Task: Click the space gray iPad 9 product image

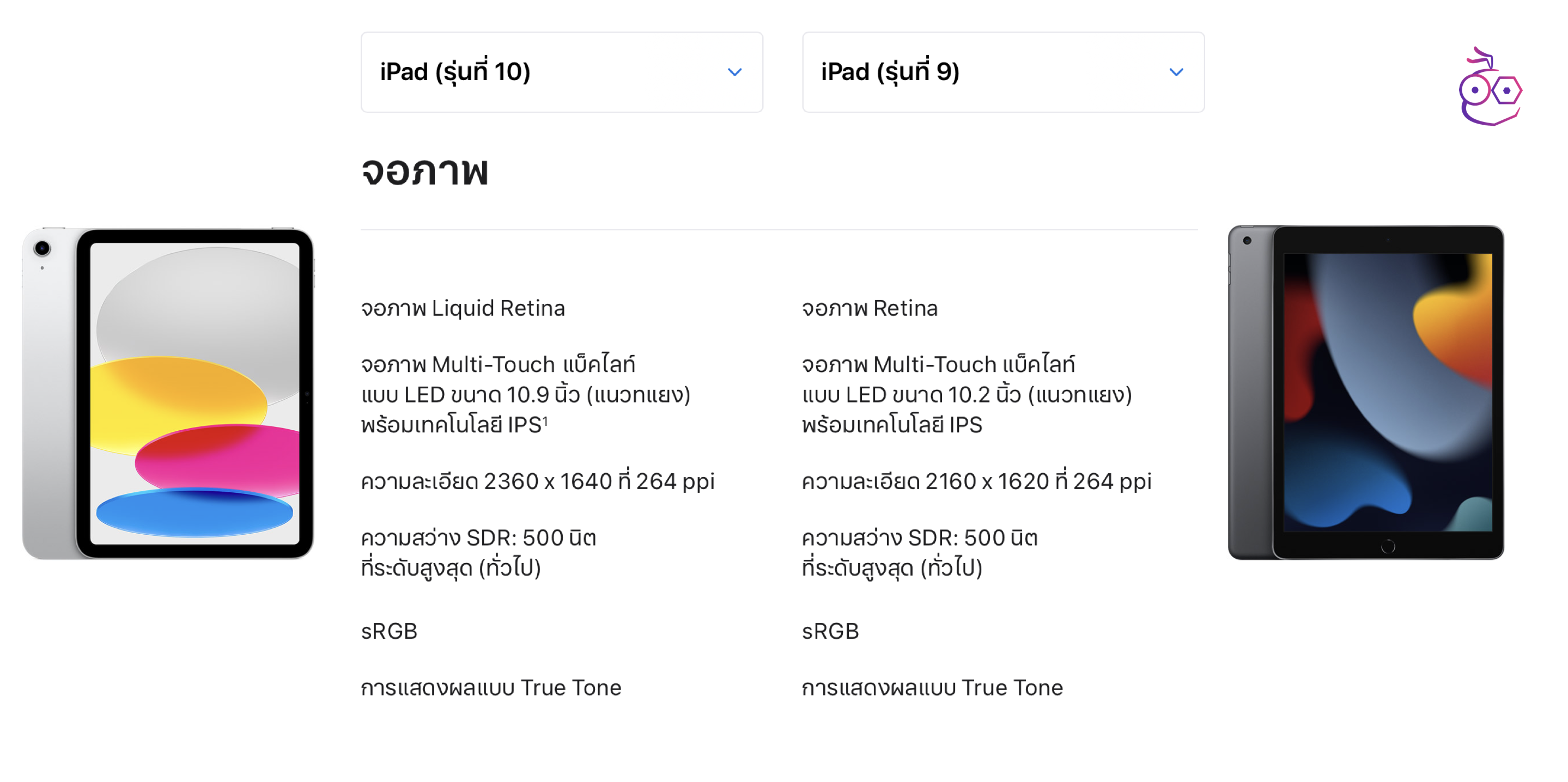Action: click(x=1365, y=393)
